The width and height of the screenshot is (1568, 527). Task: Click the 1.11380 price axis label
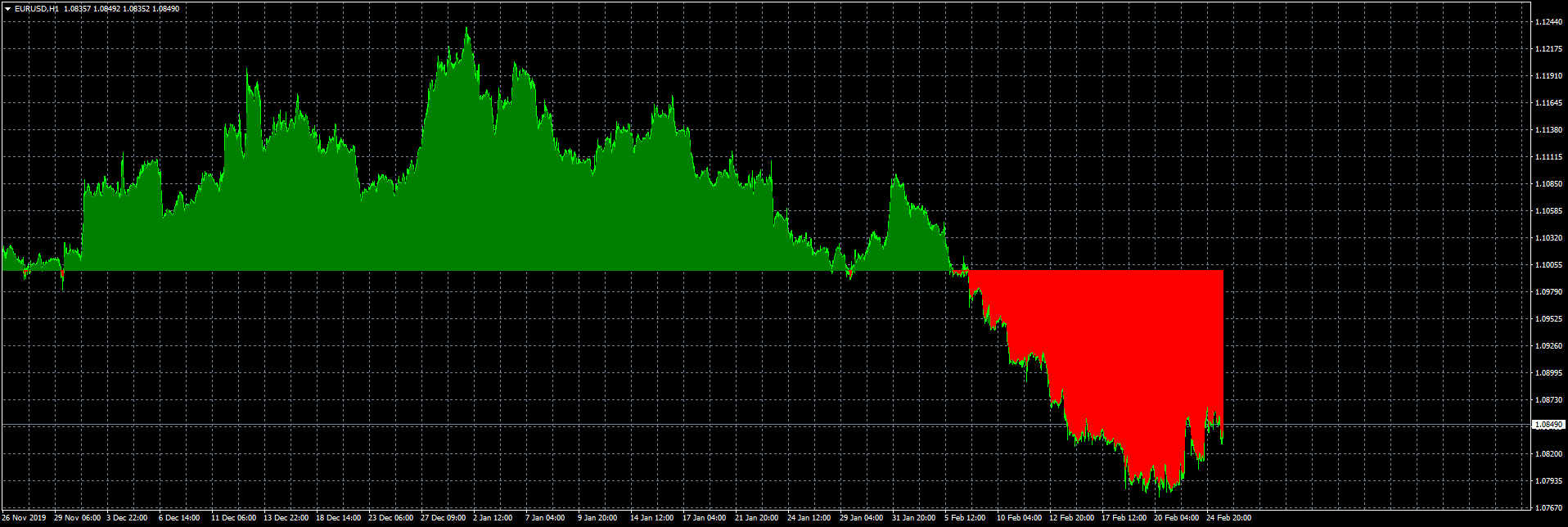(1548, 130)
